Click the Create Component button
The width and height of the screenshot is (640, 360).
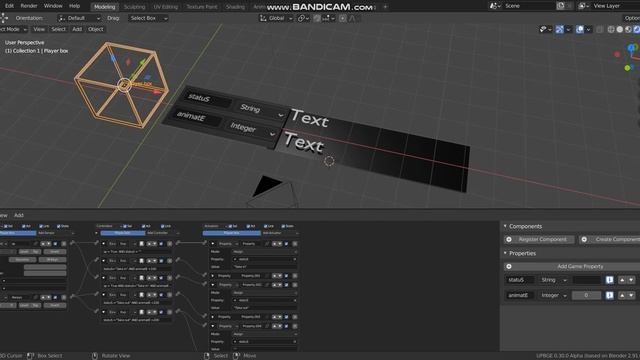tap(610, 240)
